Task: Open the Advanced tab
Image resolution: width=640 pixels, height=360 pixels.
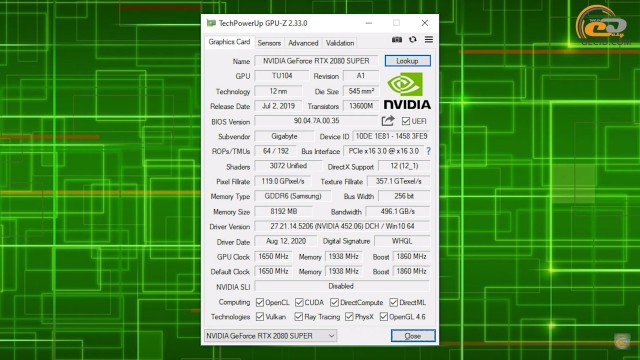Action: pos(303,43)
